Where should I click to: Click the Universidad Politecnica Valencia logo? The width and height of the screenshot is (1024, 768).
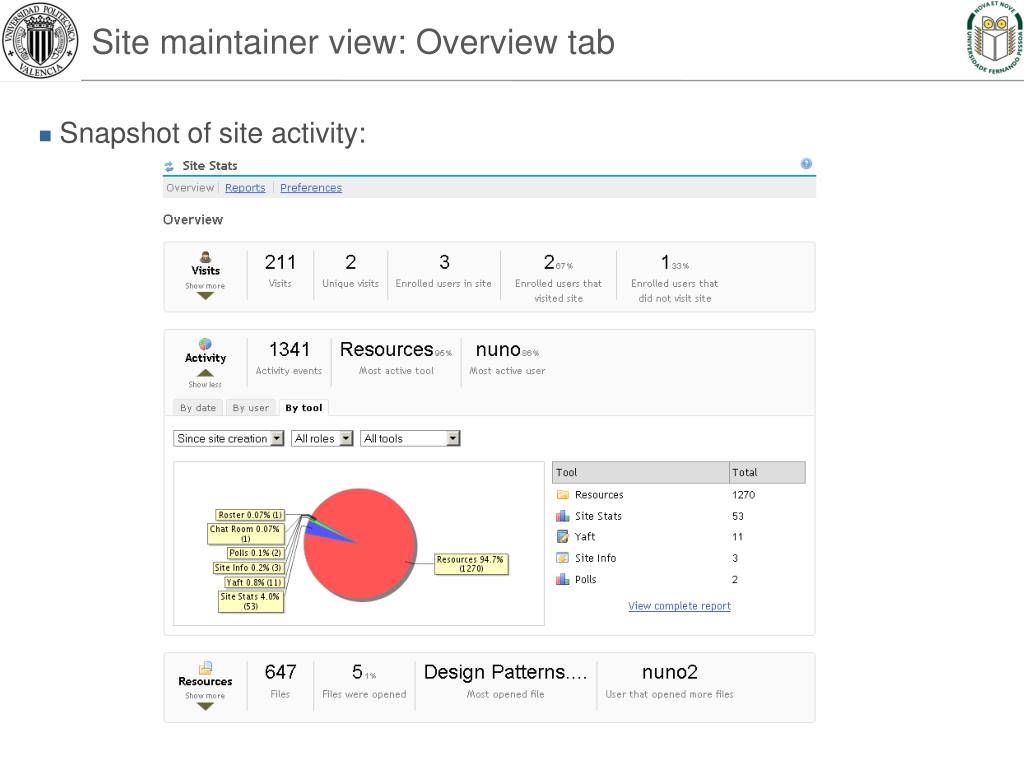[x=40, y=40]
